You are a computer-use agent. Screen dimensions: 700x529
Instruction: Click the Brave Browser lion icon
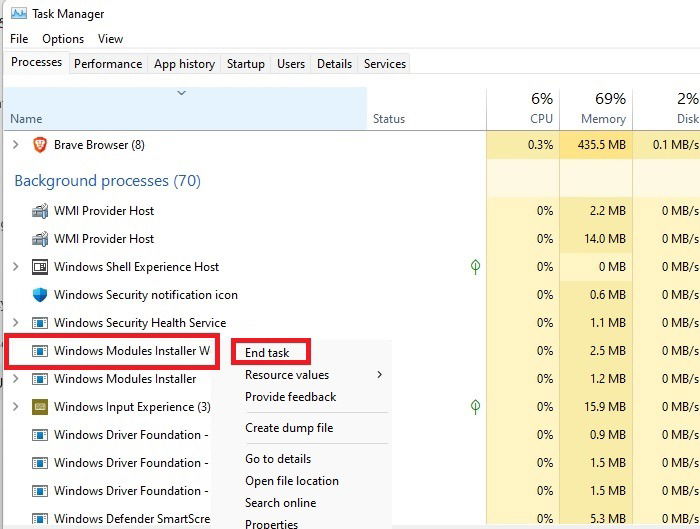coord(40,145)
